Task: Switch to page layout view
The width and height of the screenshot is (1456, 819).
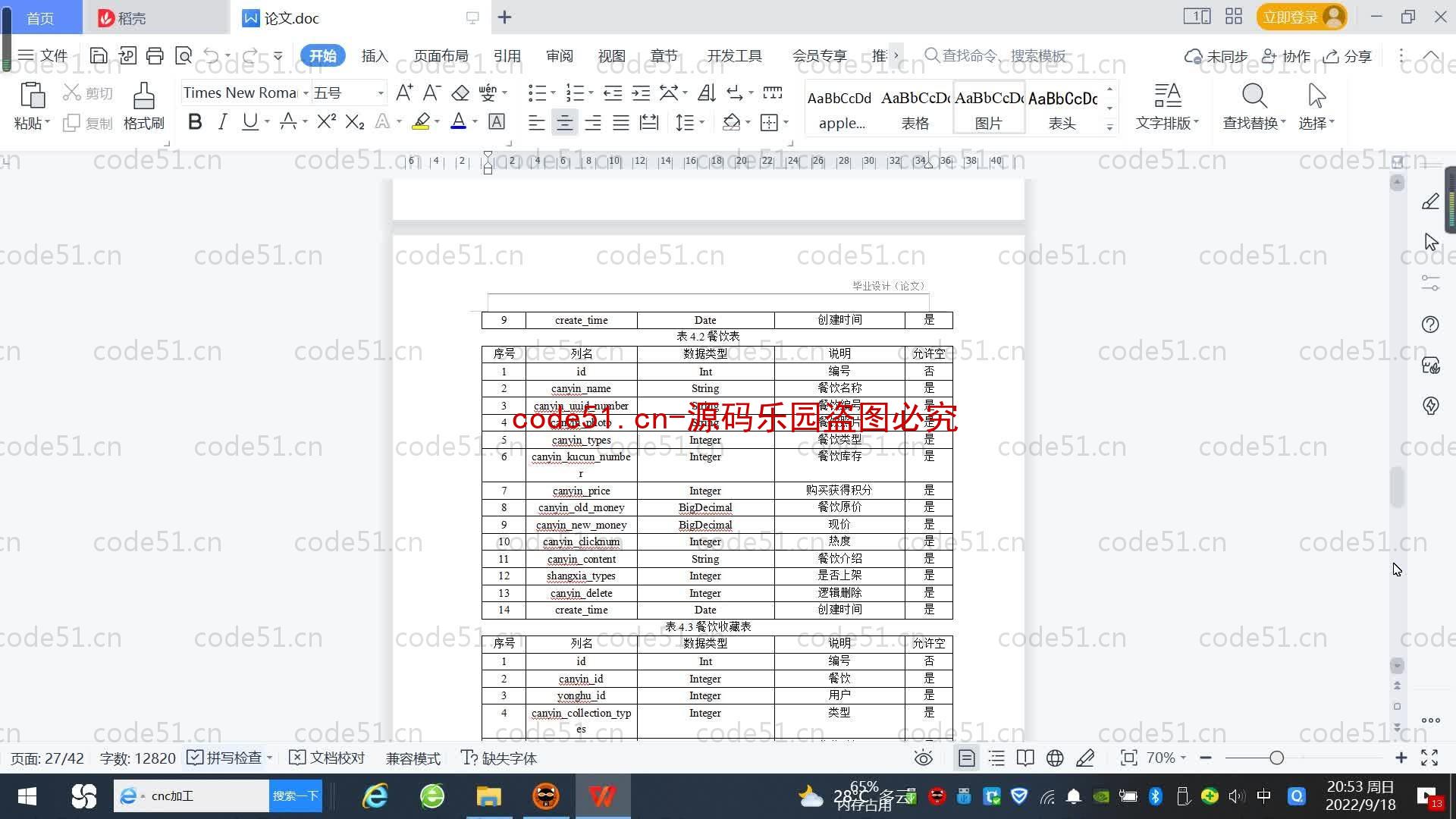Action: coord(966,758)
